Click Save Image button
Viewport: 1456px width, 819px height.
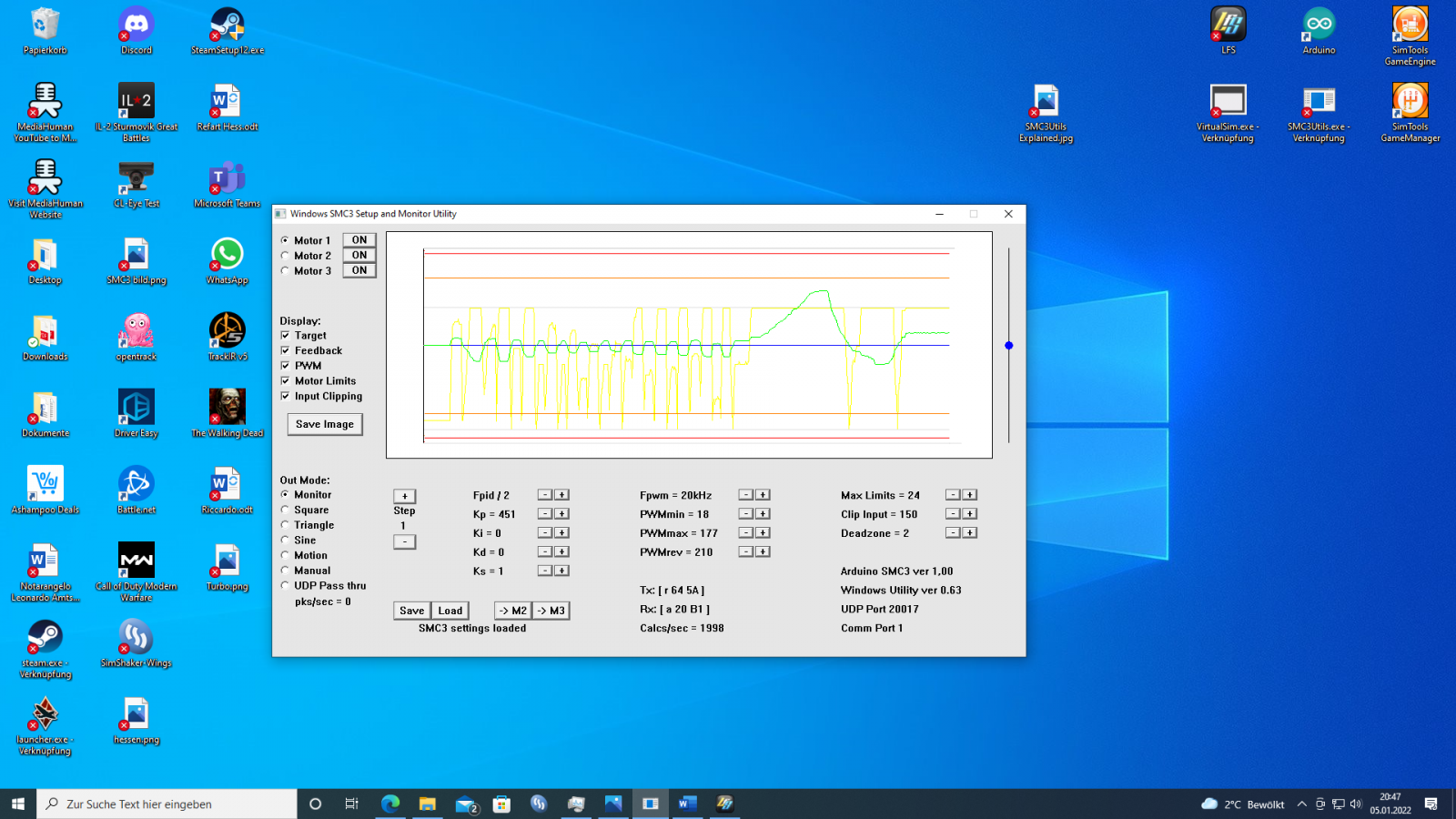(325, 424)
